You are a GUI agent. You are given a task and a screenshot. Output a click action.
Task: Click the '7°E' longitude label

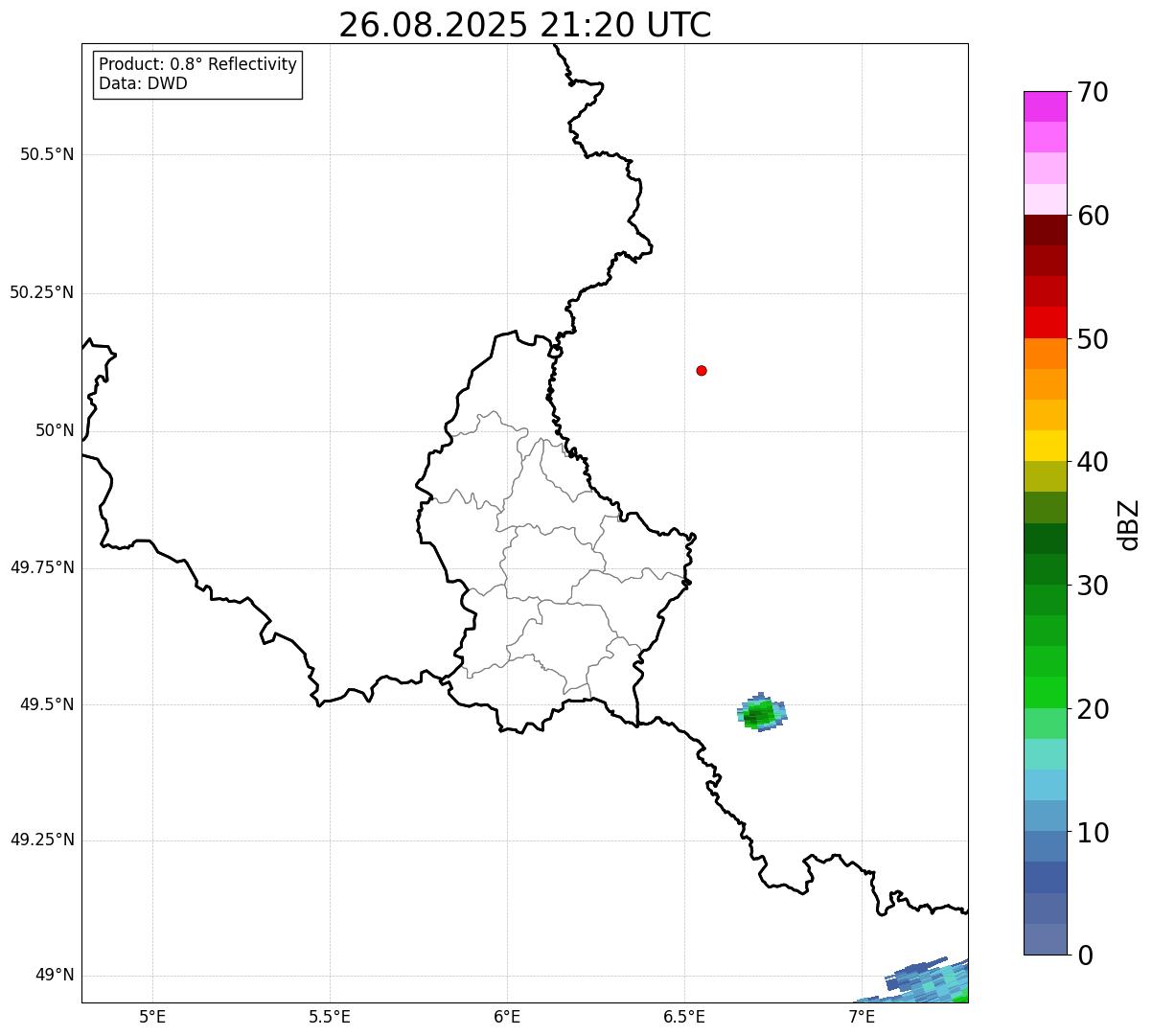point(862,1017)
